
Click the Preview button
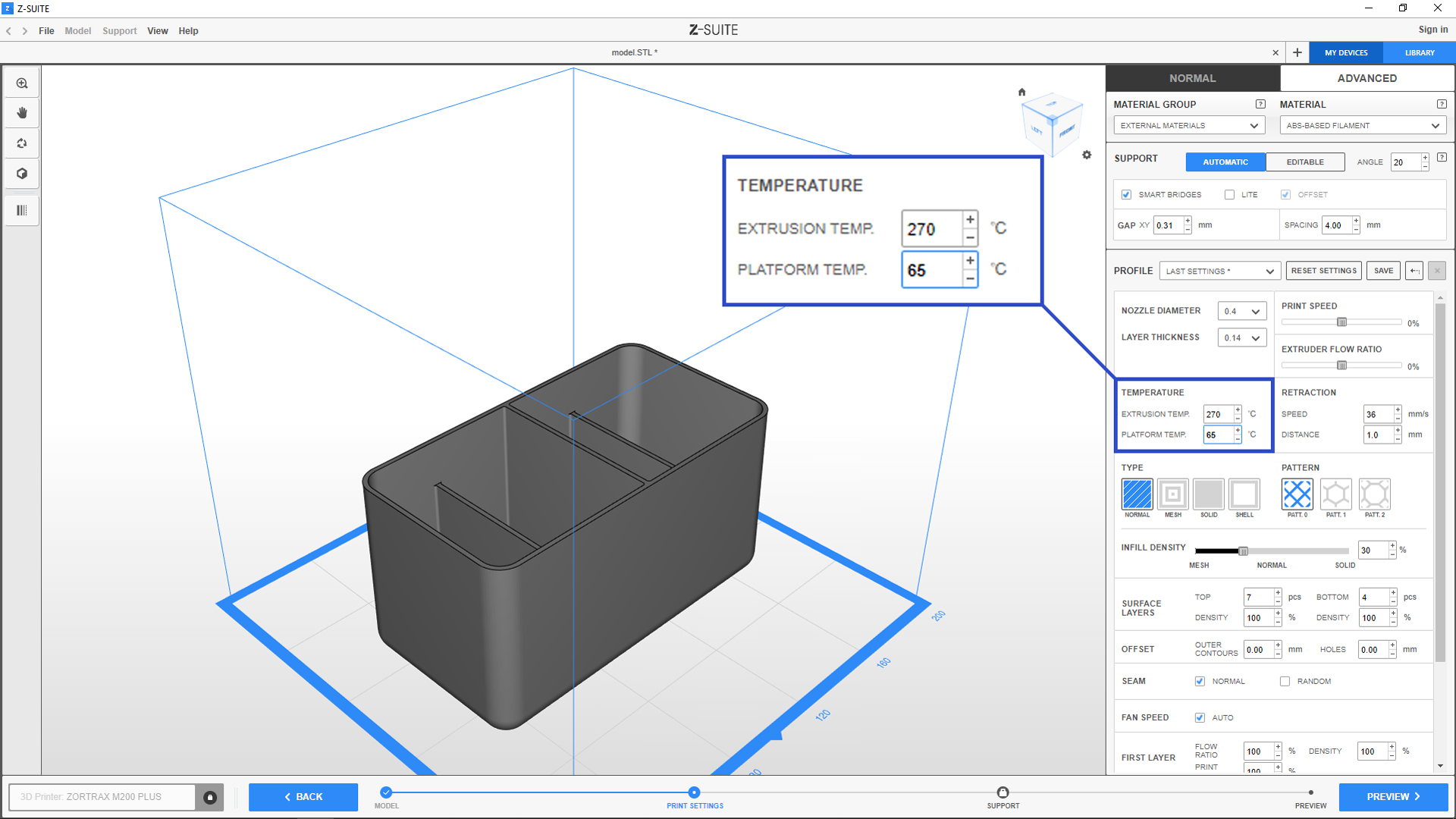click(x=1392, y=797)
